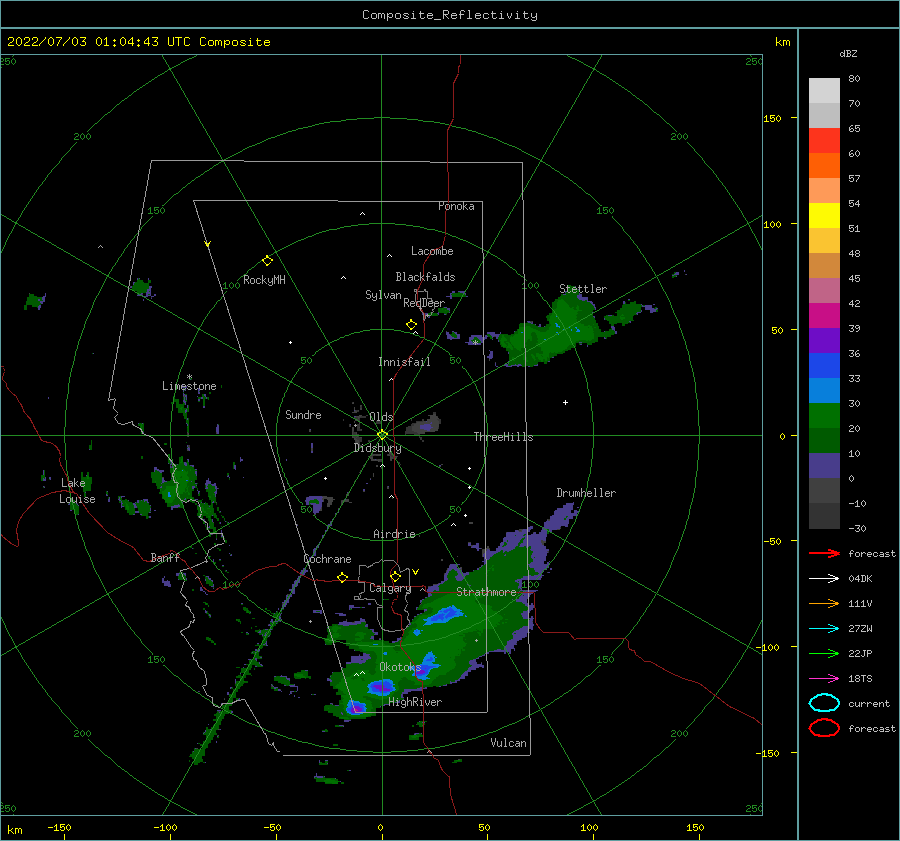
Task: Click the 2022/07/03 UTC timestamp text
Action: (x=138, y=42)
